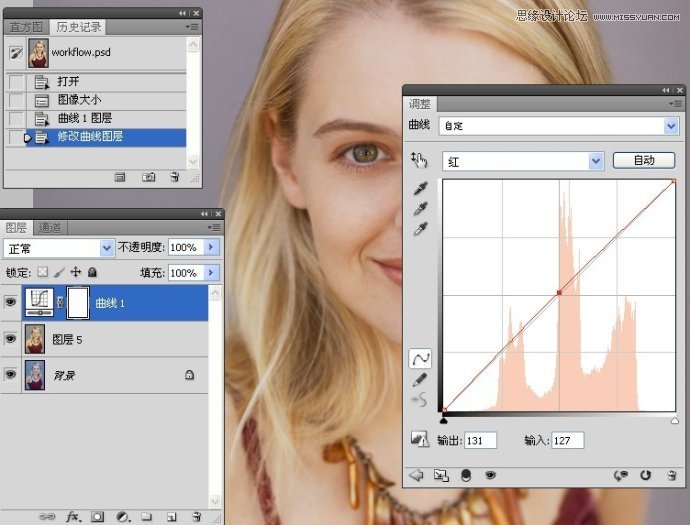Viewport: 690px width, 525px height.
Task: Click the 自动 button
Action: point(644,160)
